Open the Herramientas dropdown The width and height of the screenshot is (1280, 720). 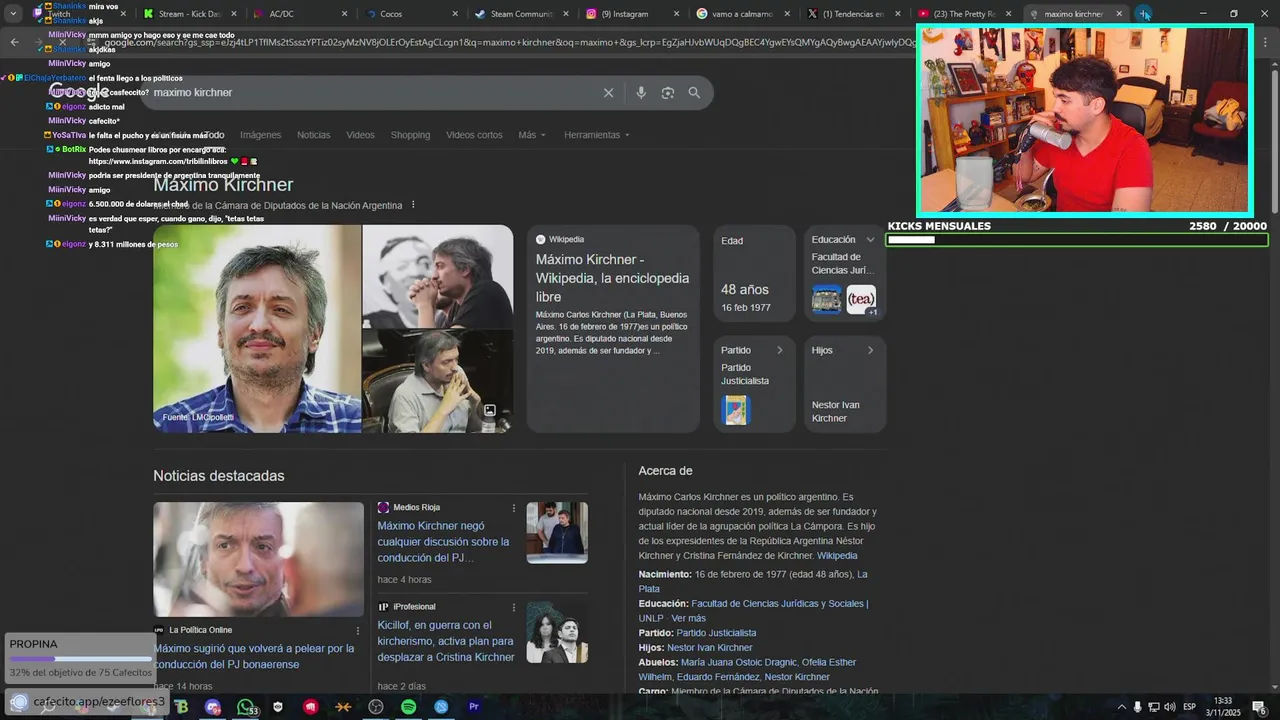point(597,135)
